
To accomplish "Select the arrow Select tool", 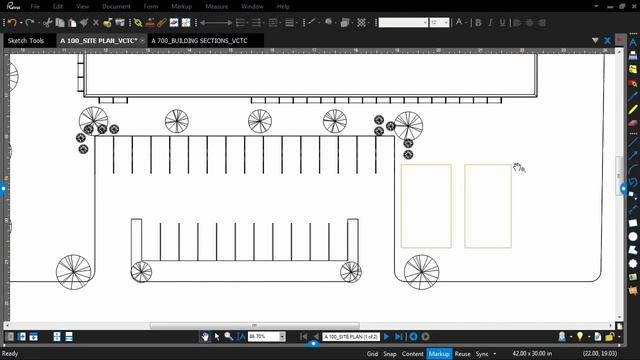I will pyautogui.click(x=217, y=336).
